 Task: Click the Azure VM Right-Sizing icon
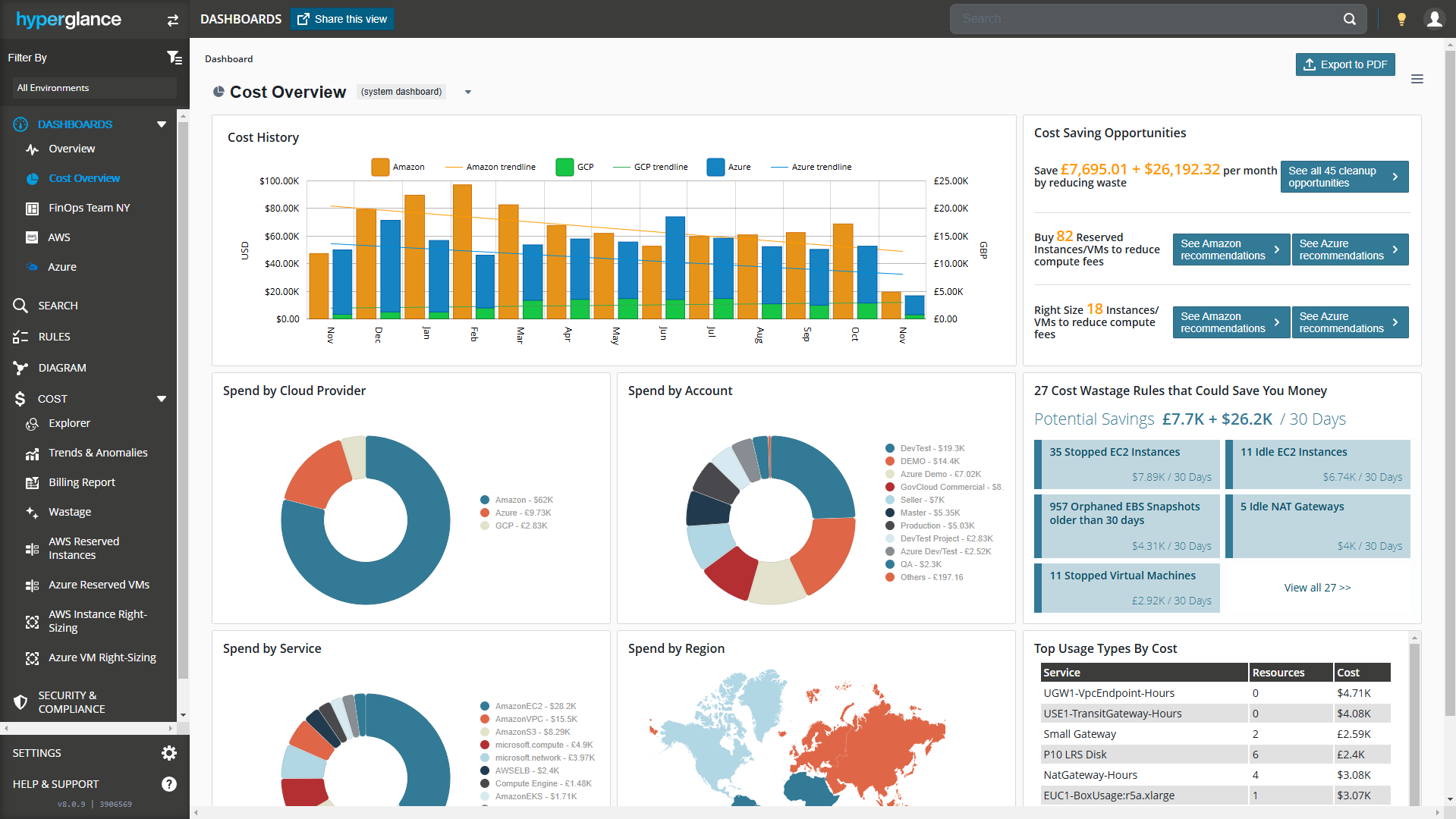tap(32, 658)
